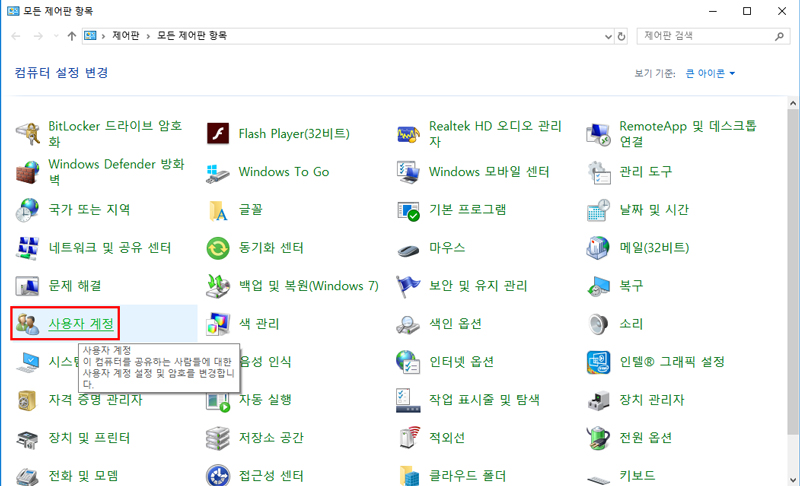Open 네트워크 및 공유 센터 icon
Image resolution: width=800 pixels, height=486 pixels.
point(27,248)
